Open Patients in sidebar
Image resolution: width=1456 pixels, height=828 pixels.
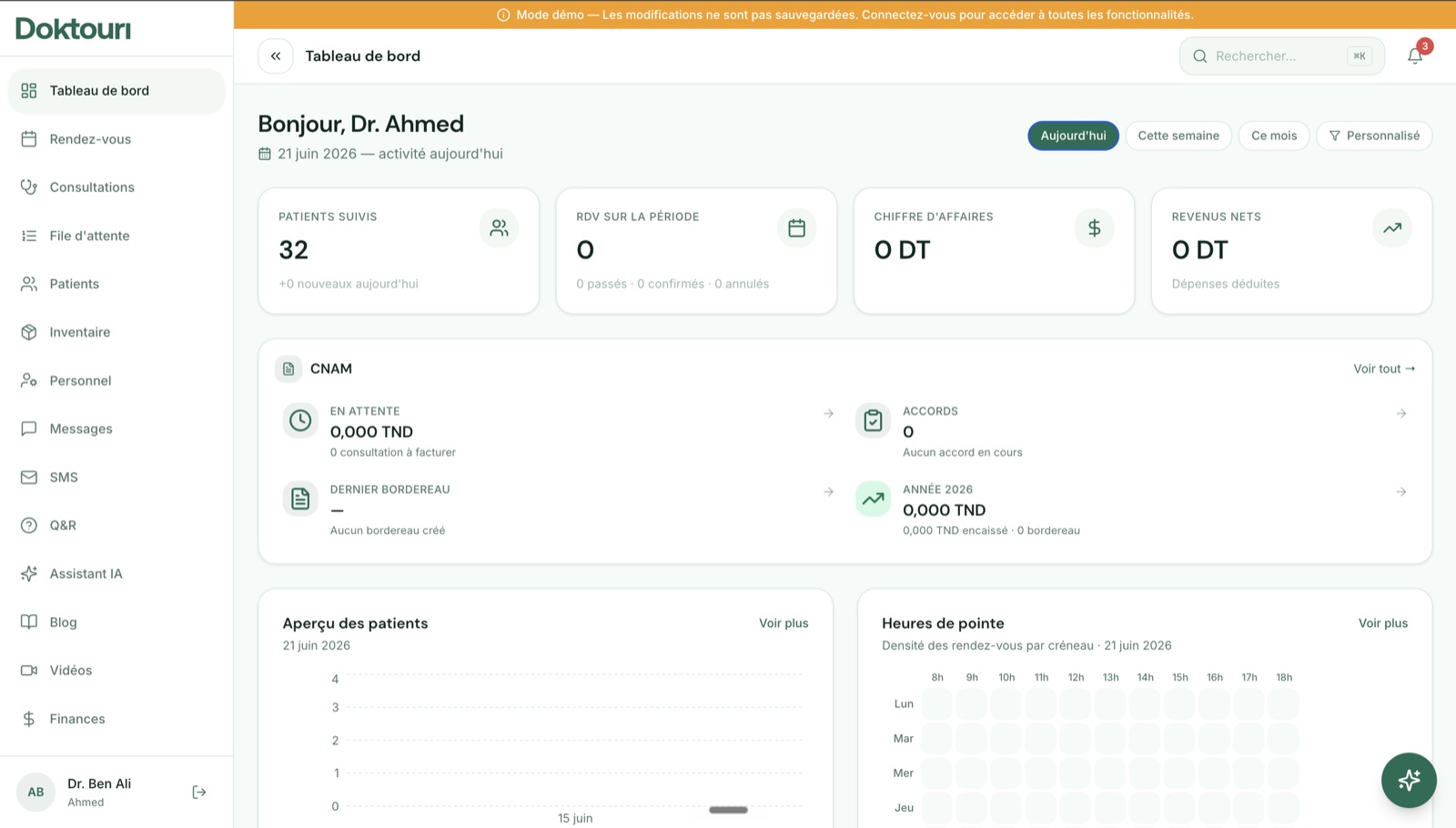tap(116, 284)
